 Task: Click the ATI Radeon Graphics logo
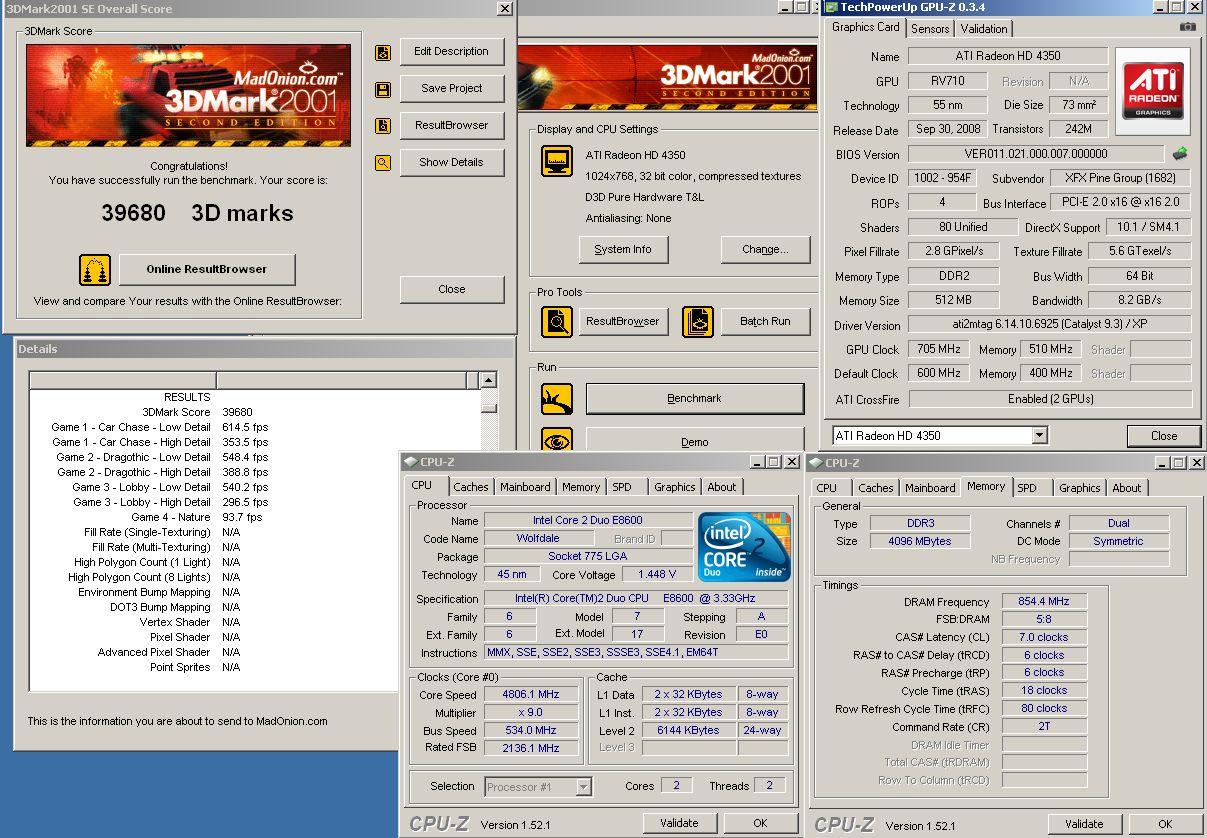[1153, 92]
